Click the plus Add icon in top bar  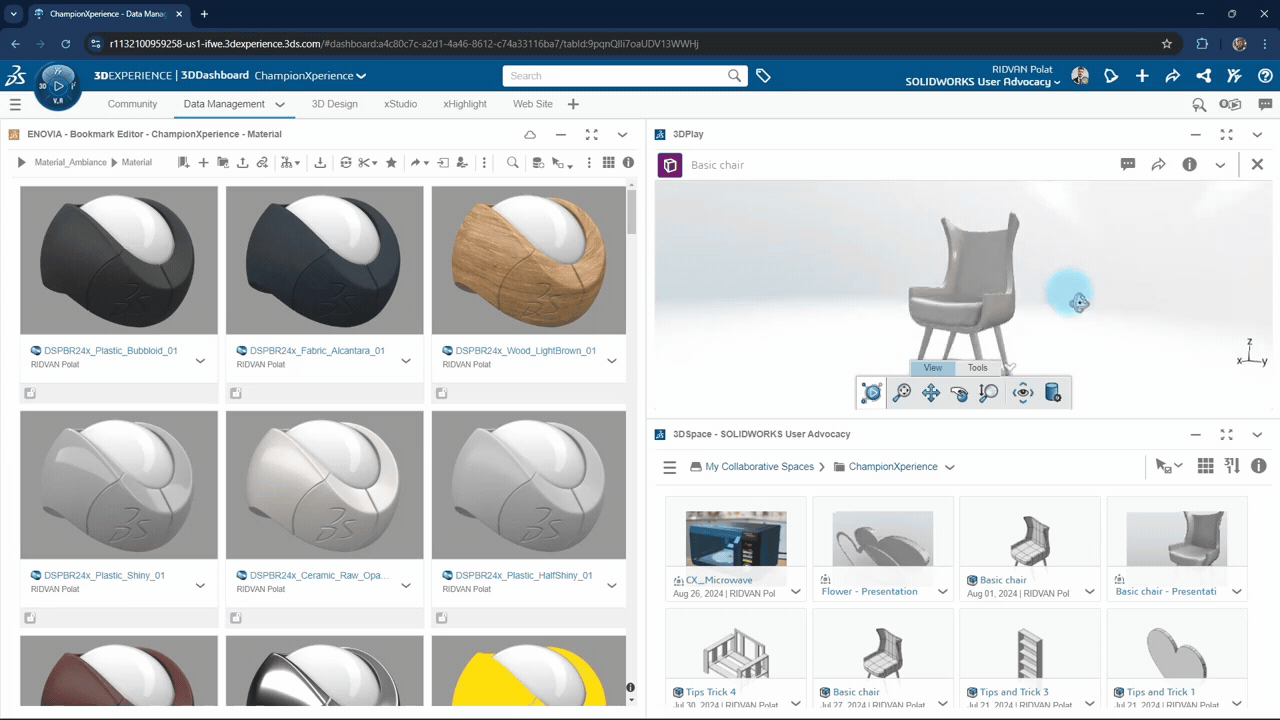(1142, 76)
